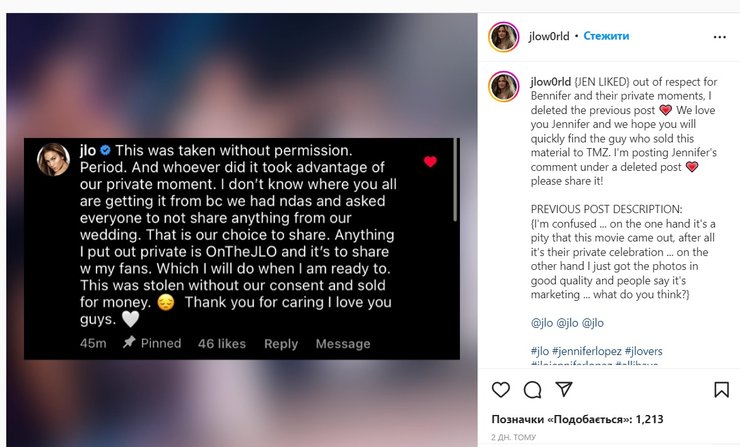Open comments with the speech bubble icon
Viewport: 740px width, 447px height.
[532, 389]
